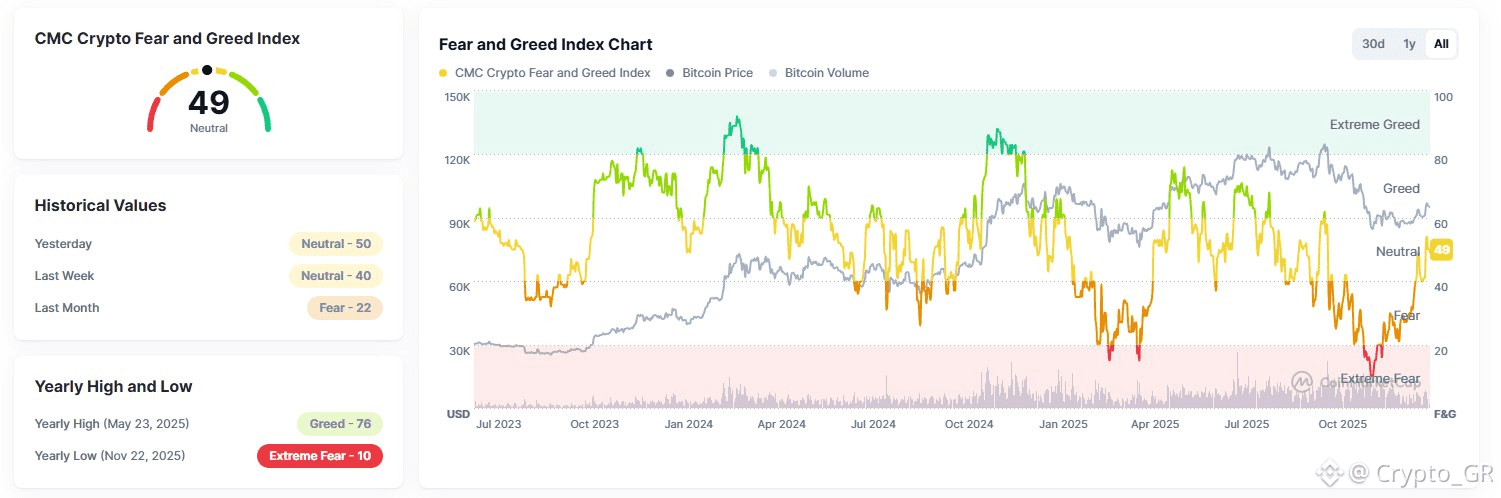Image resolution: width=1501 pixels, height=498 pixels.
Task: Switch chart range to 30d
Action: pyautogui.click(x=1373, y=44)
